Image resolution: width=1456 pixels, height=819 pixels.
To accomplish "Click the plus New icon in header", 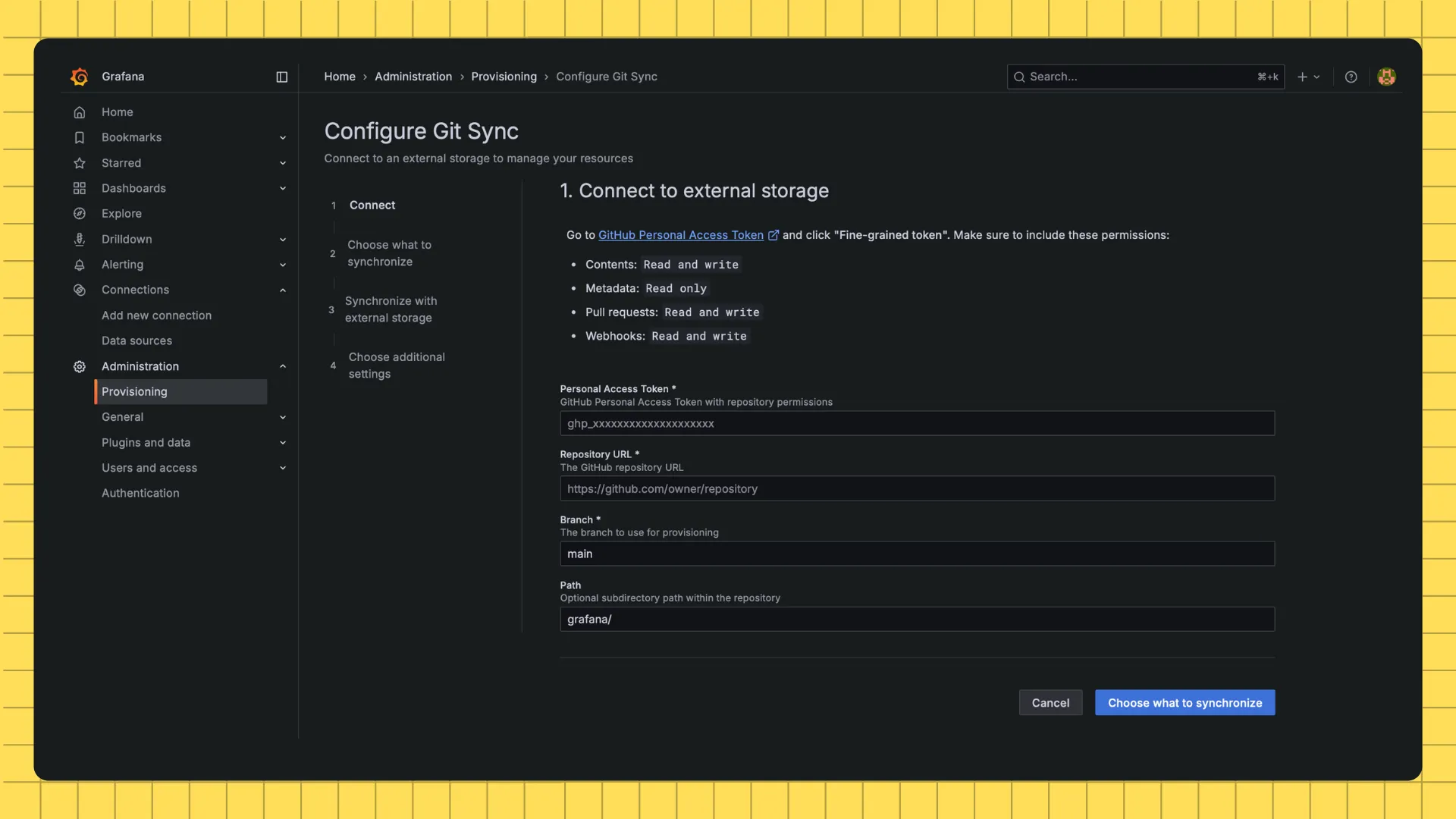I will [x=1302, y=77].
